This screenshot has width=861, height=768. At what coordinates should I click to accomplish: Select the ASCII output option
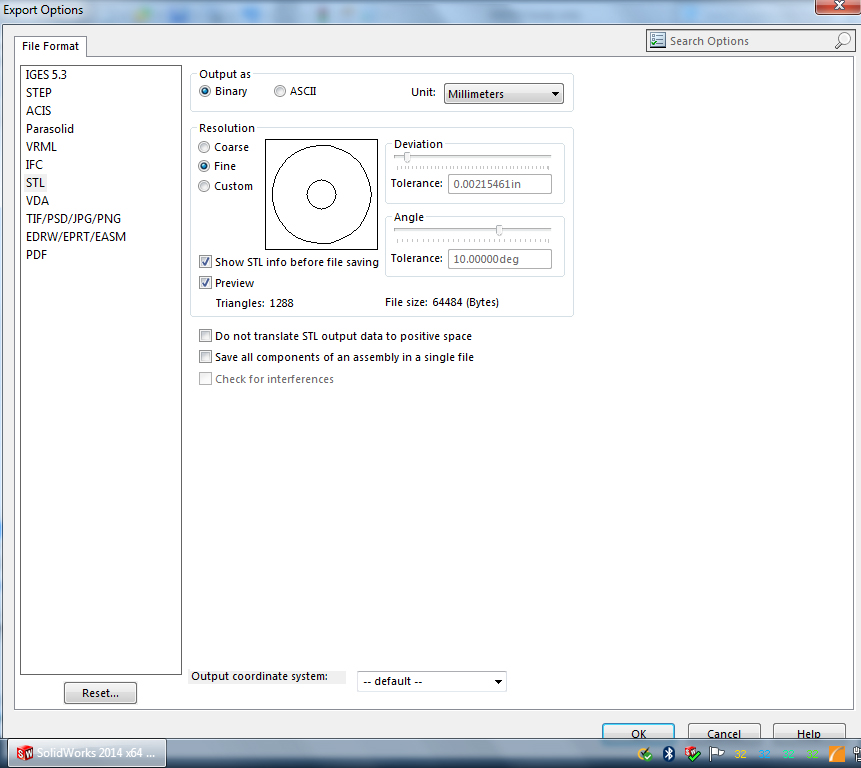[280, 91]
